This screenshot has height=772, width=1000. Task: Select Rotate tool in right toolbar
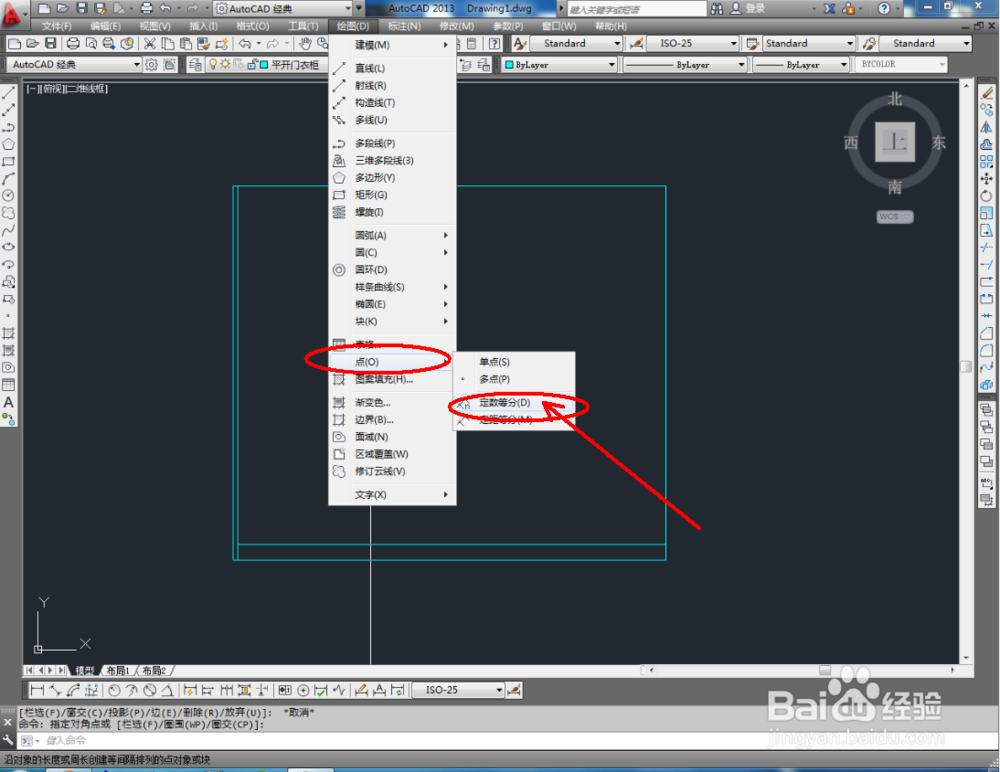pos(987,196)
